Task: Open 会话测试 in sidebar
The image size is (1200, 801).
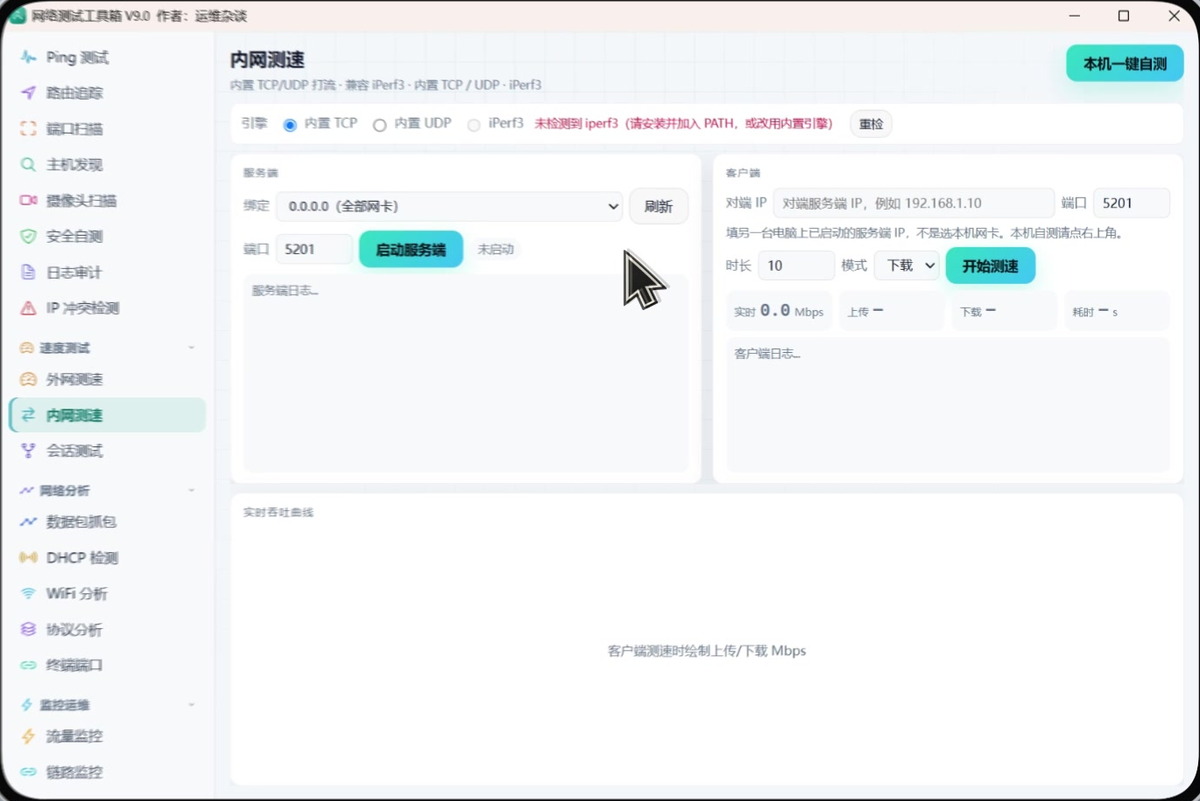Action: pyautogui.click(x=107, y=451)
